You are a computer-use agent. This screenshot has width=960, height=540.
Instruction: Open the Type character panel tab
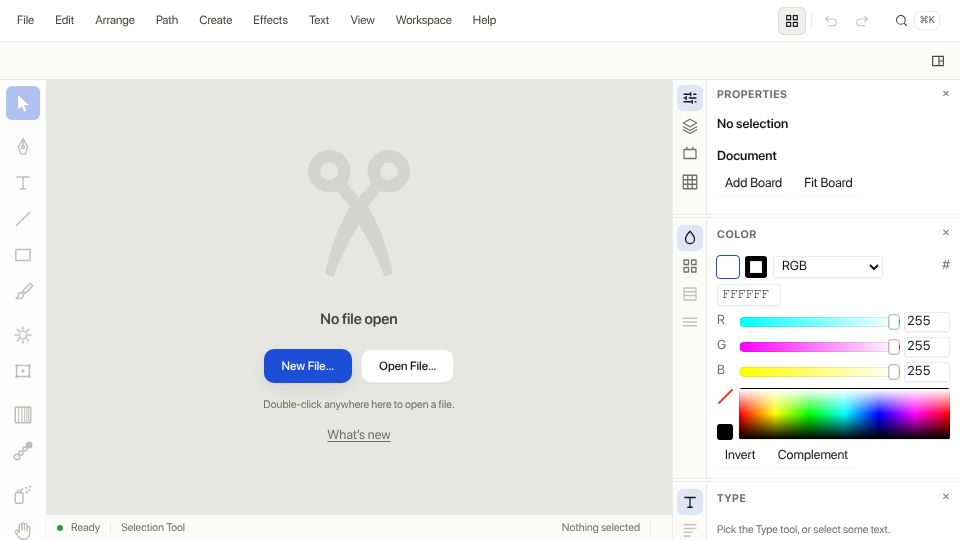pos(690,502)
